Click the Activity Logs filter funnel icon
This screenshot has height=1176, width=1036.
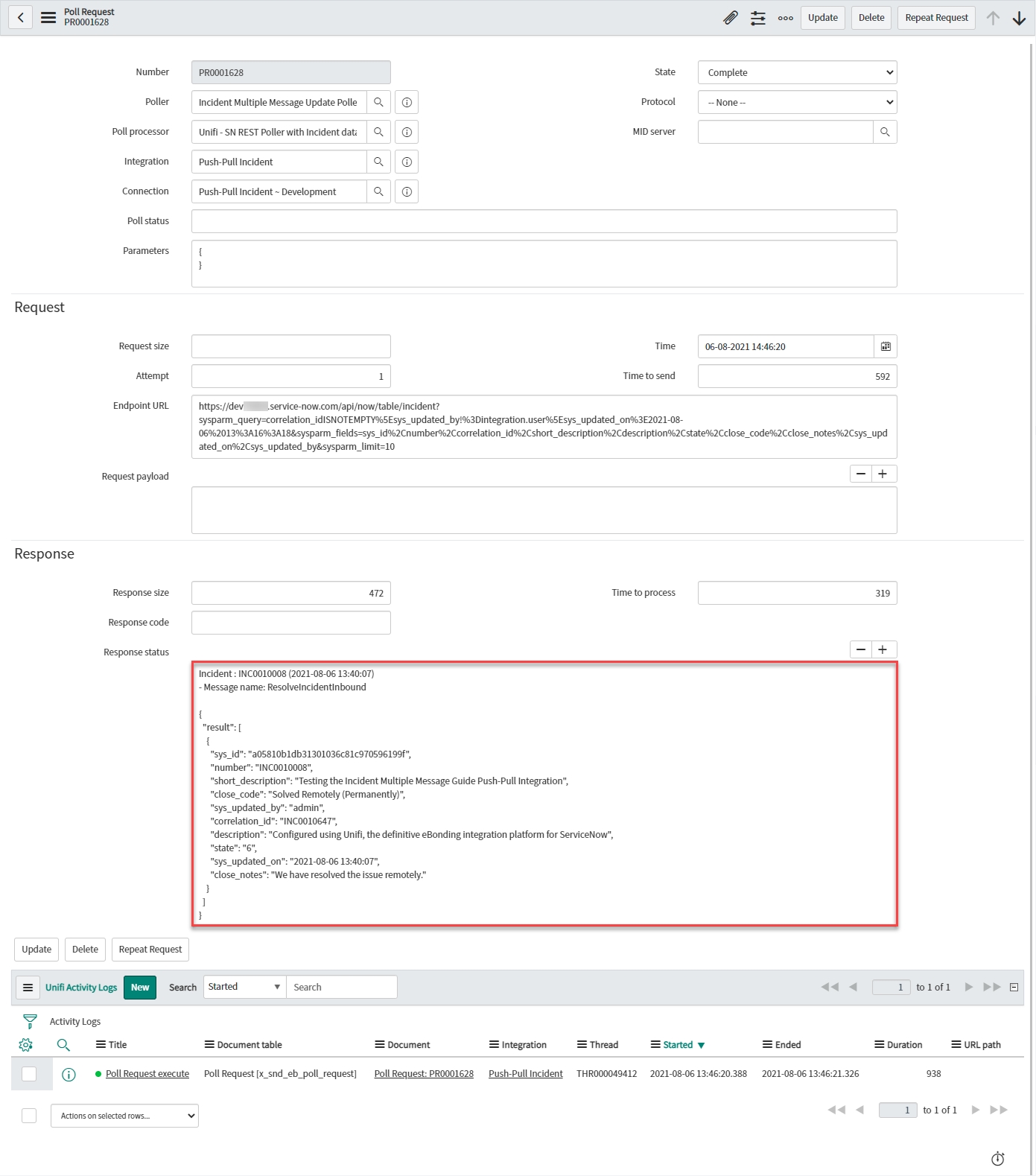[30, 1021]
